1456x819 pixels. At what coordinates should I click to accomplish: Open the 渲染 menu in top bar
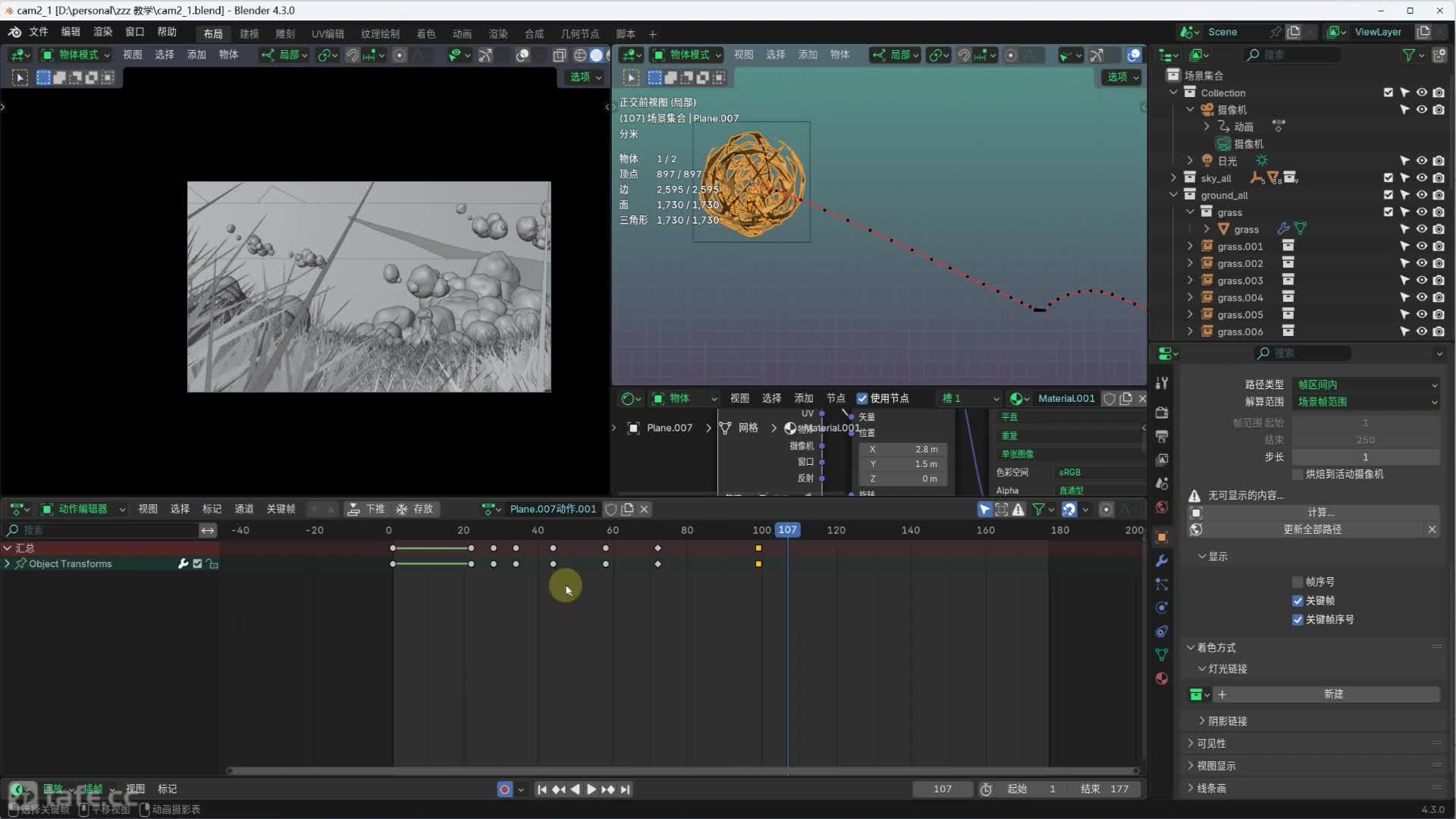coord(102,32)
